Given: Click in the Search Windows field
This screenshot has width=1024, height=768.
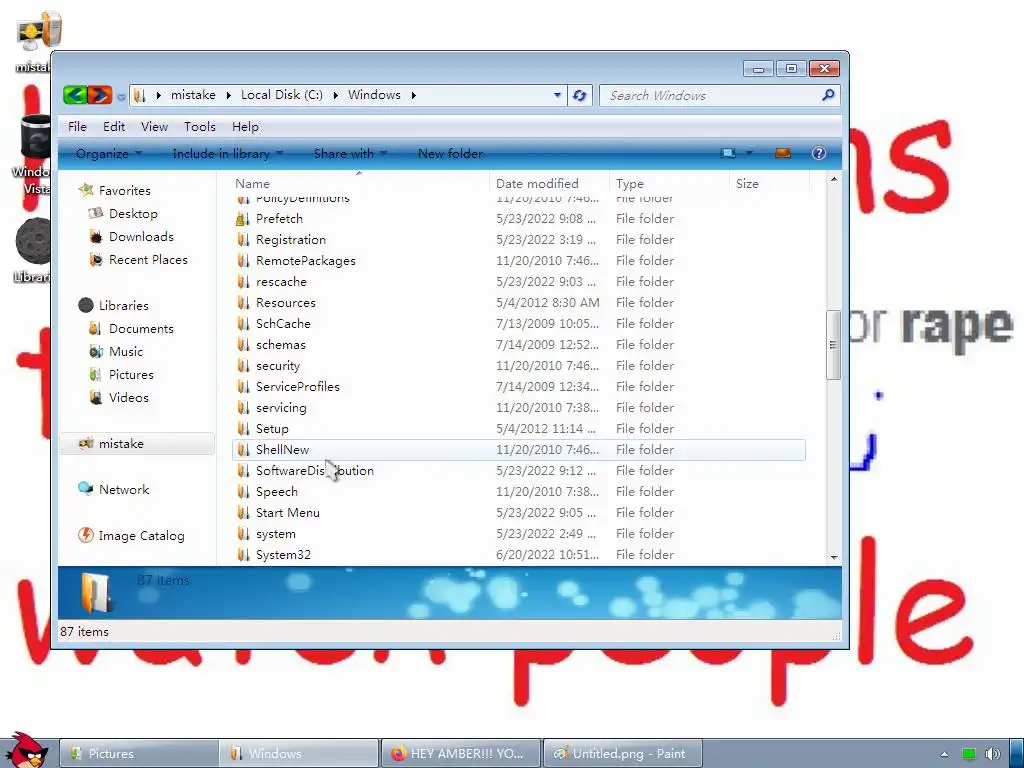Looking at the screenshot, I should point(712,95).
